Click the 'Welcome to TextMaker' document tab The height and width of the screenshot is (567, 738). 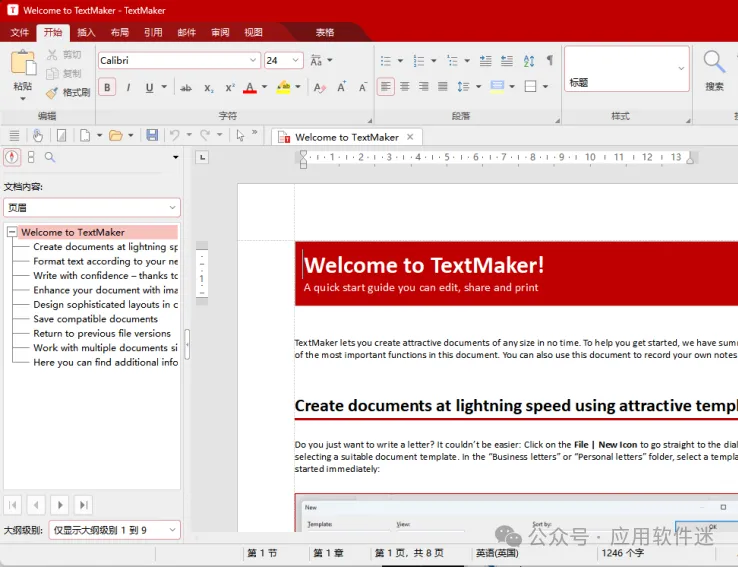[346, 137]
